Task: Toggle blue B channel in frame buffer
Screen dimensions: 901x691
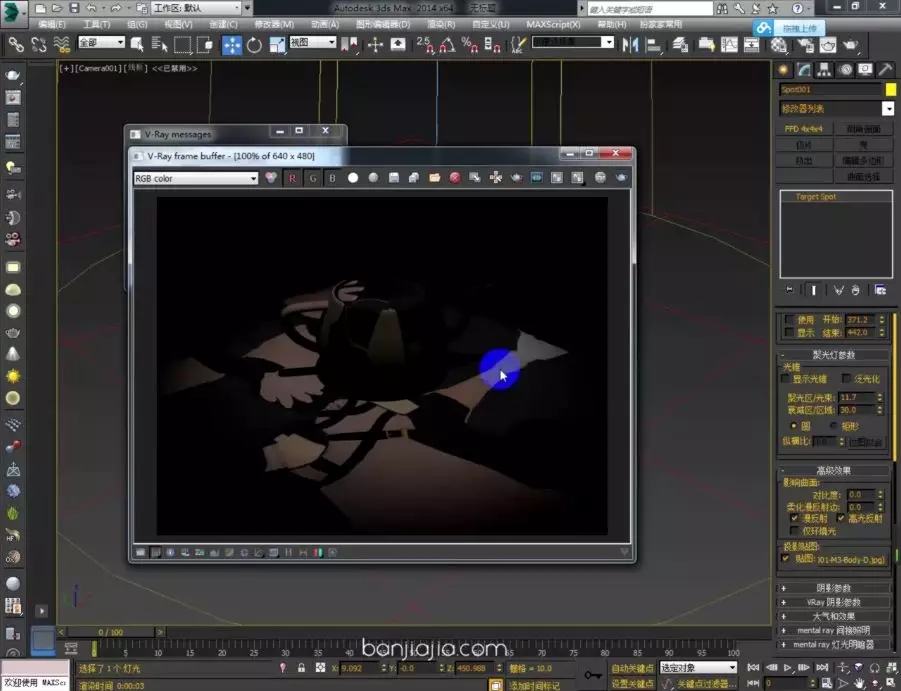Action: tap(332, 178)
